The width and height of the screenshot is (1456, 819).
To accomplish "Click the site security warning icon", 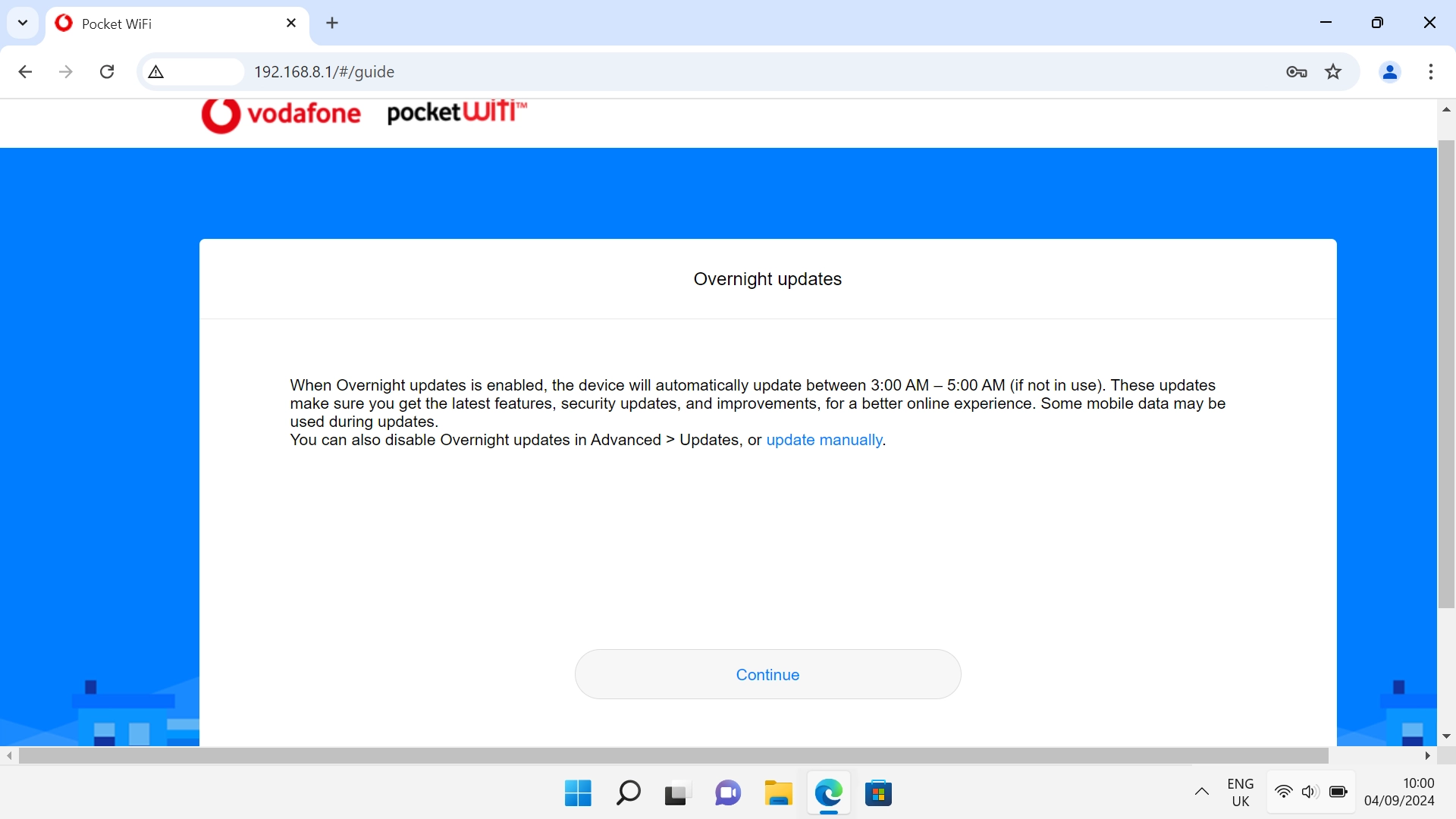I will pos(155,71).
